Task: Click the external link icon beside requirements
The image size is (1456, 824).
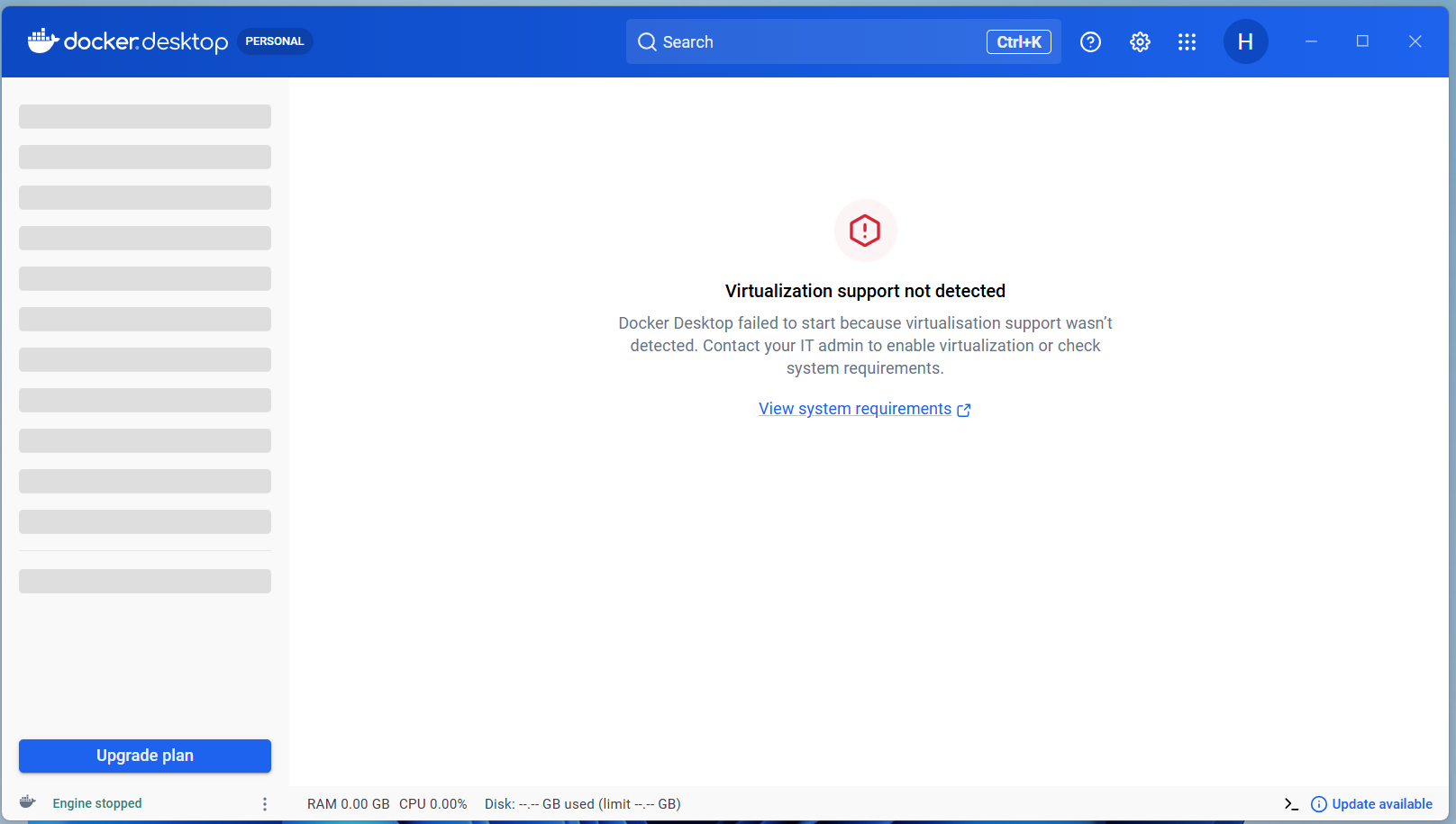Action: tap(964, 410)
